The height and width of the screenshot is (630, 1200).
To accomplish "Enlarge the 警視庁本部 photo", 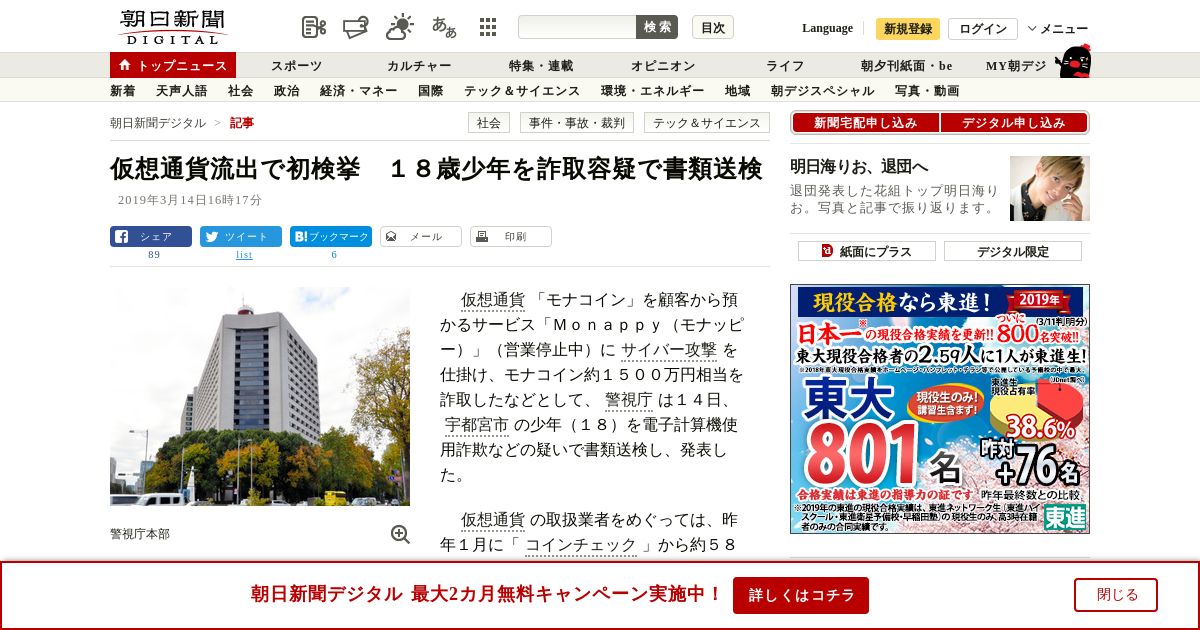I will point(260,396).
